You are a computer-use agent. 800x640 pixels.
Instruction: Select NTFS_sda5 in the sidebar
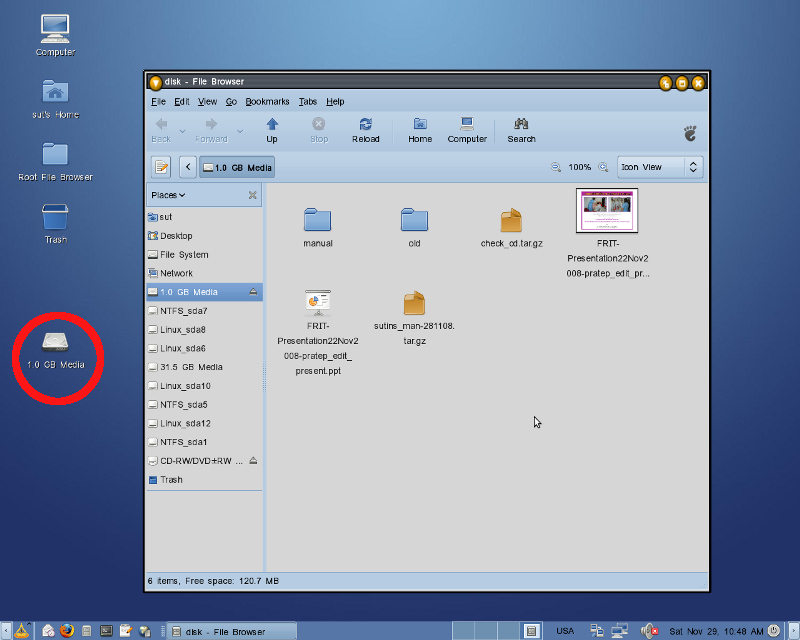click(x=204, y=405)
